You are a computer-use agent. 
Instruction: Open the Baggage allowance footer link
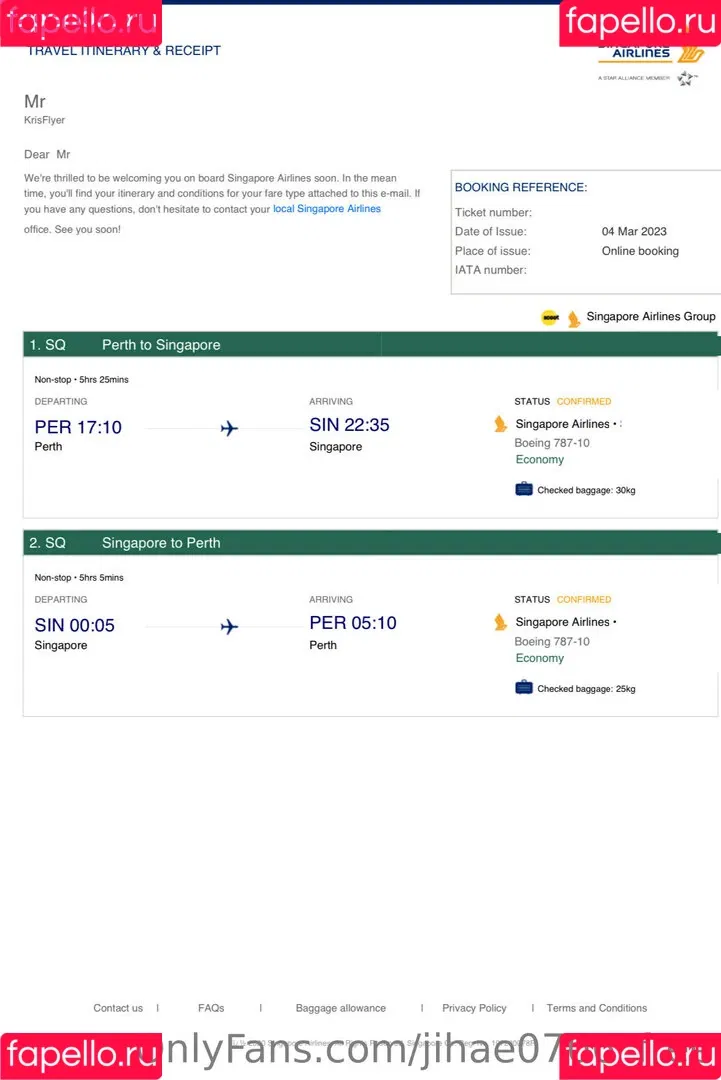click(x=340, y=1008)
